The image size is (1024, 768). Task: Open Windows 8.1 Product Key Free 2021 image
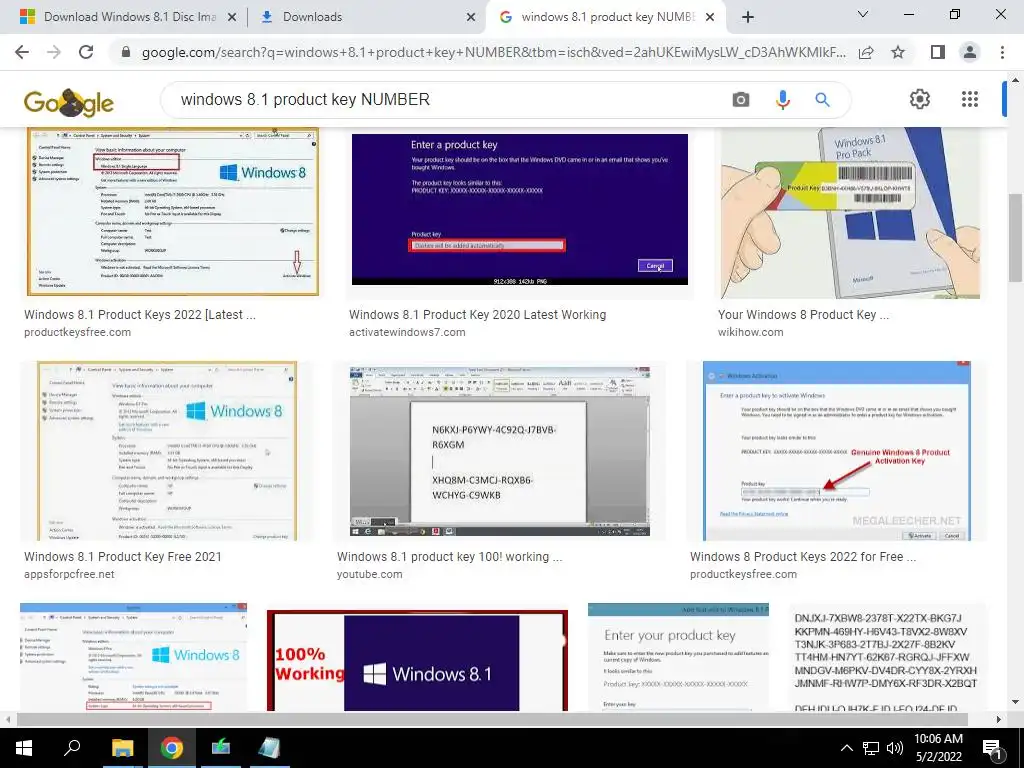(x=167, y=451)
